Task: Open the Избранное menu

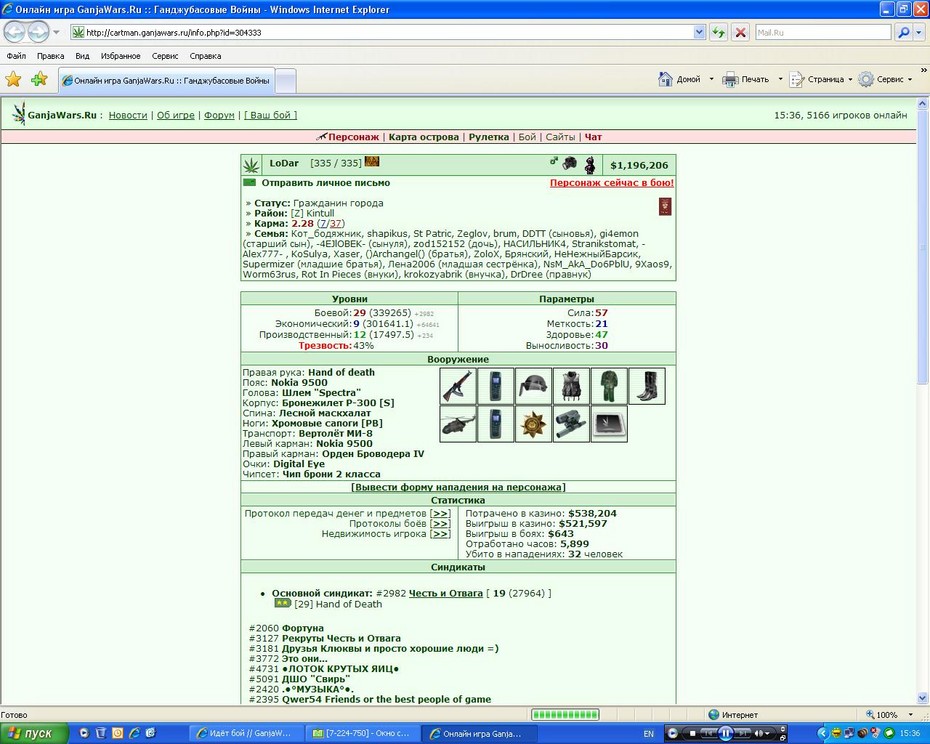Action: (x=120, y=56)
